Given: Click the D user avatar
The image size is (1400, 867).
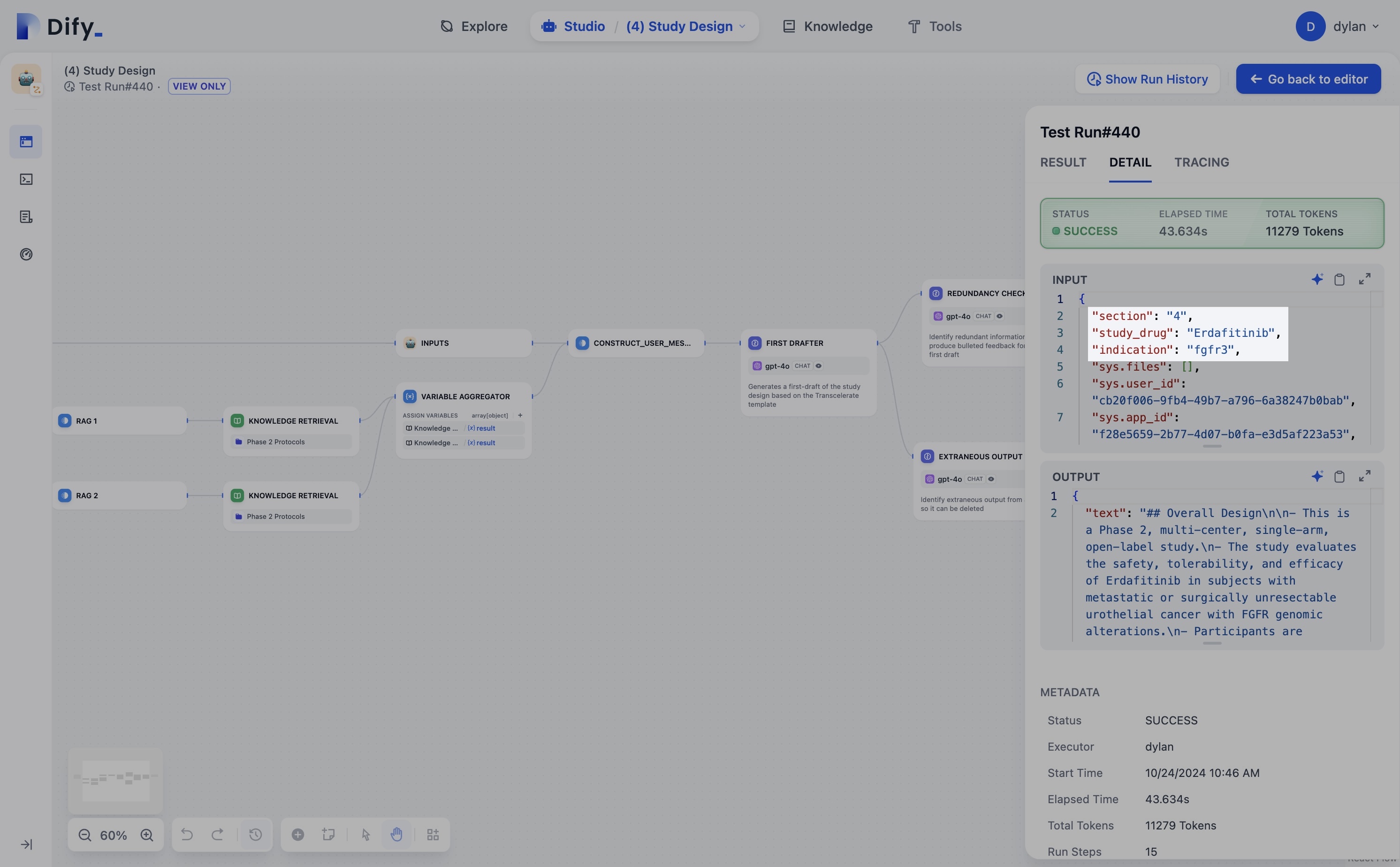Looking at the screenshot, I should coord(1310,26).
